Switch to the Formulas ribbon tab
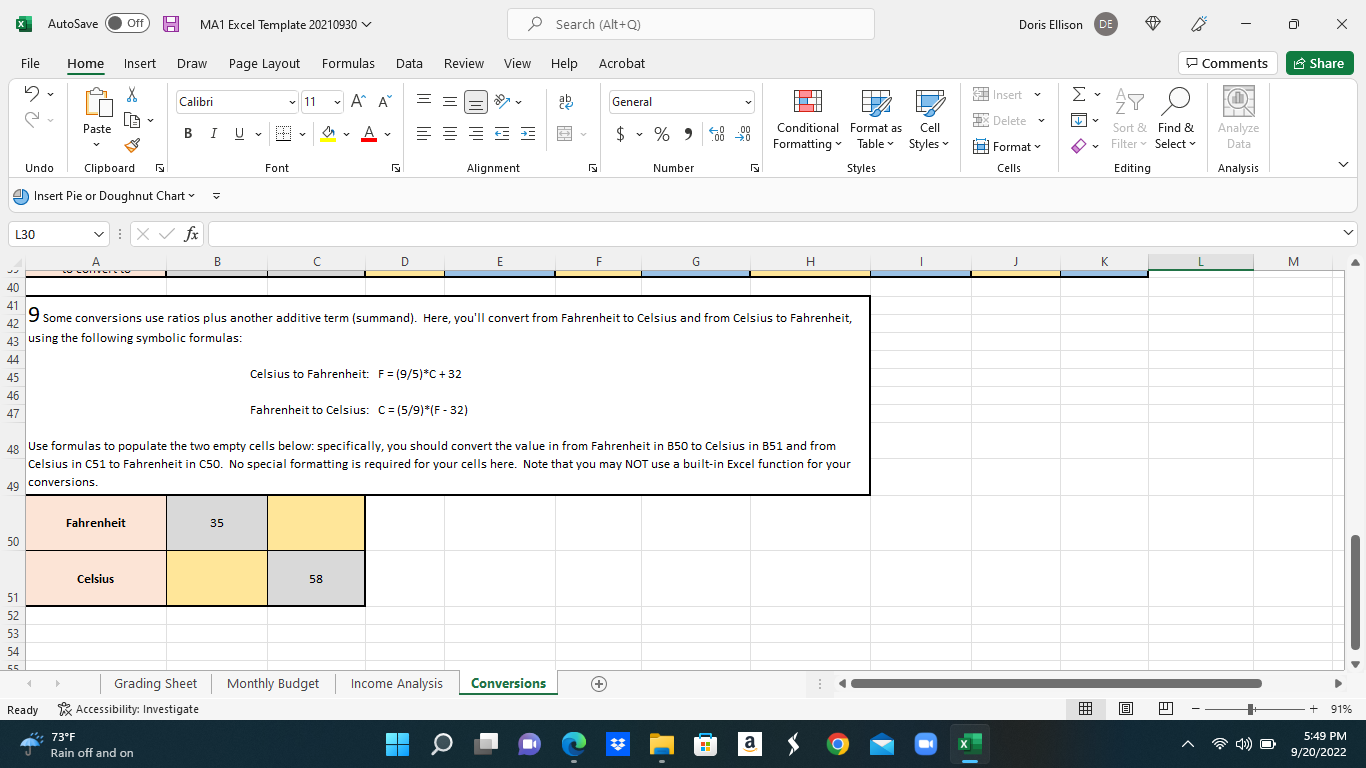Screen dimensions: 1366x768 348,63
